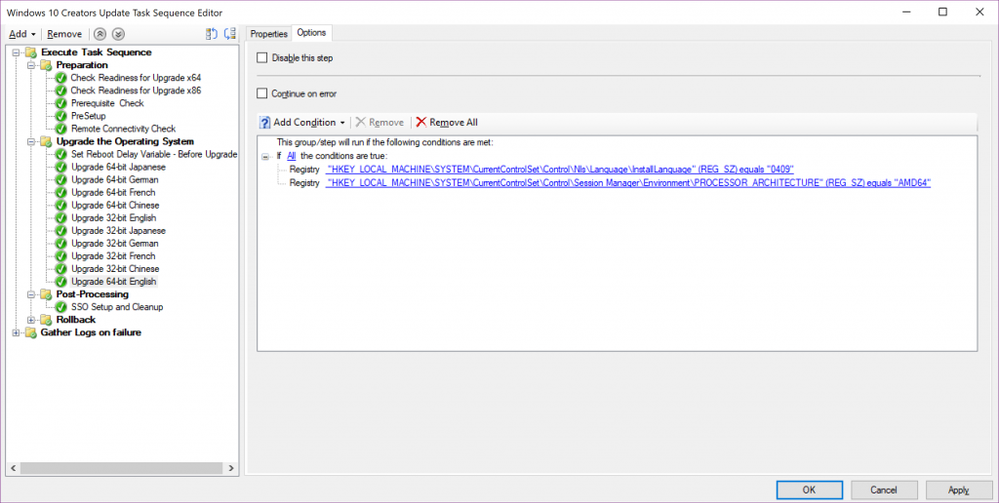Collapse the If All conditions node

coord(267,156)
